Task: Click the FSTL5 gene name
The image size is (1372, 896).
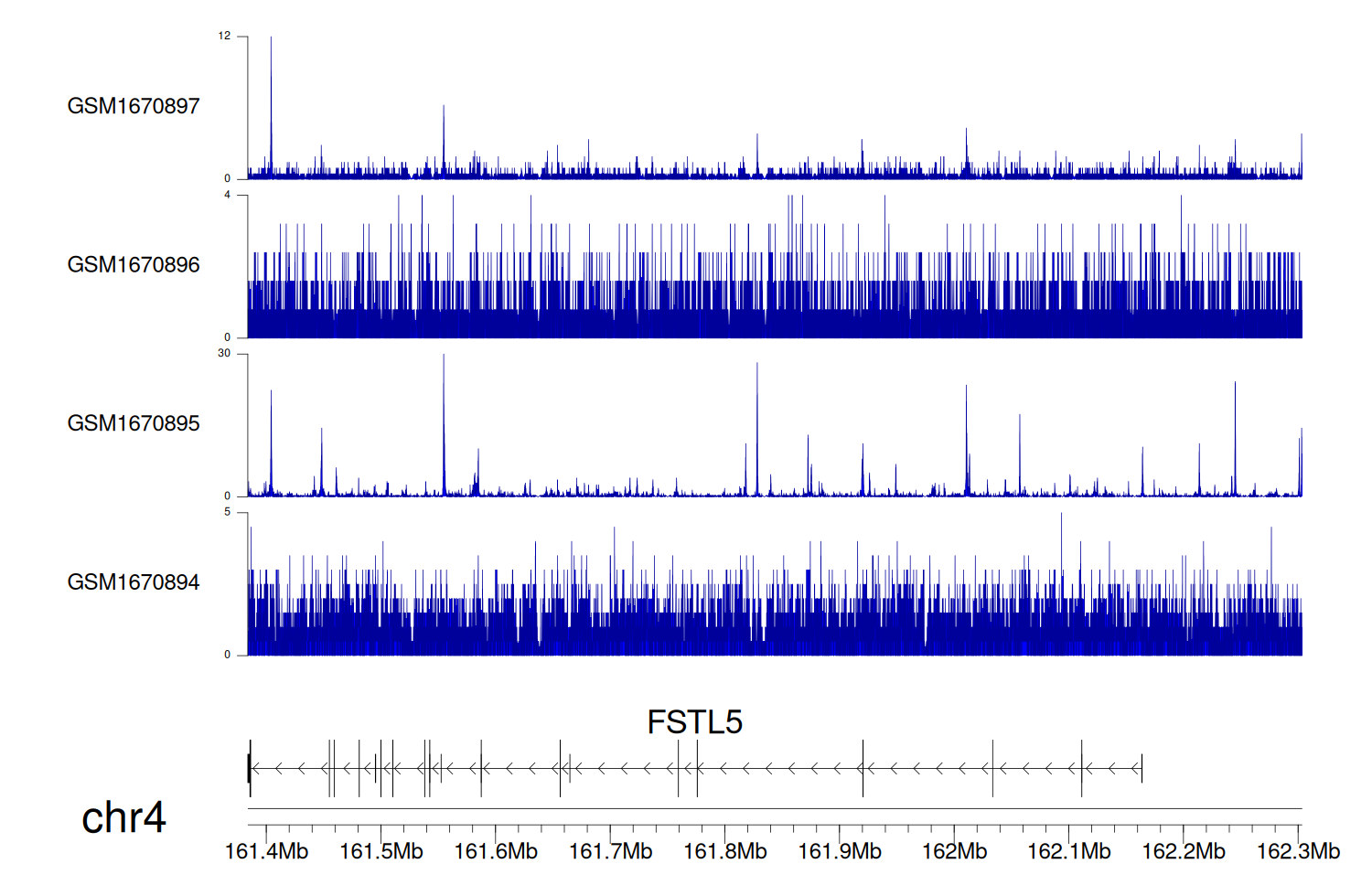Action: (694, 722)
